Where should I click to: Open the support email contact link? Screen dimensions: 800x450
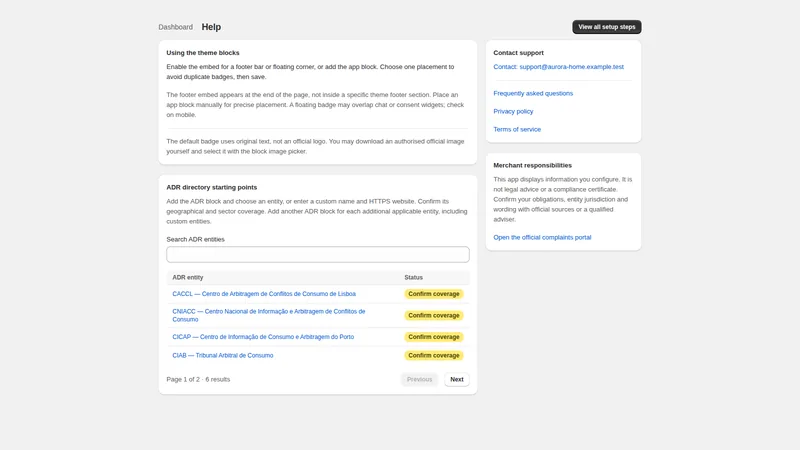point(558,67)
